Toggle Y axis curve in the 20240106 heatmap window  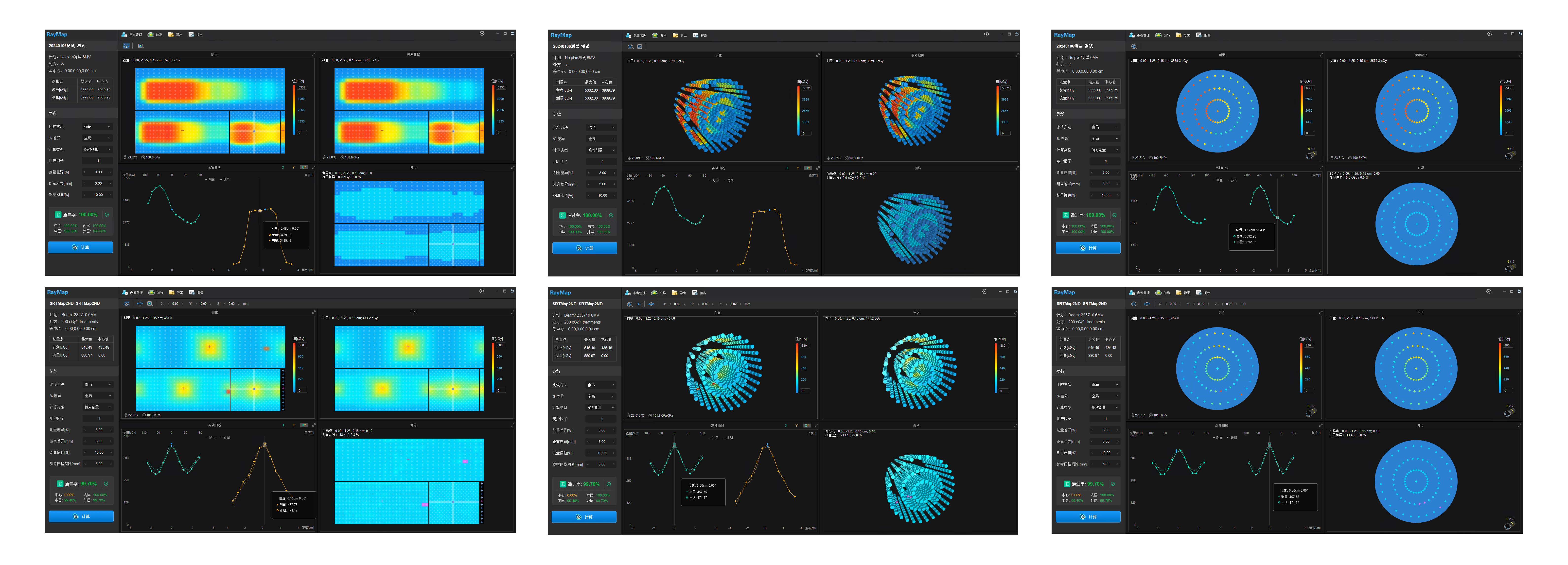pyautogui.click(x=293, y=168)
